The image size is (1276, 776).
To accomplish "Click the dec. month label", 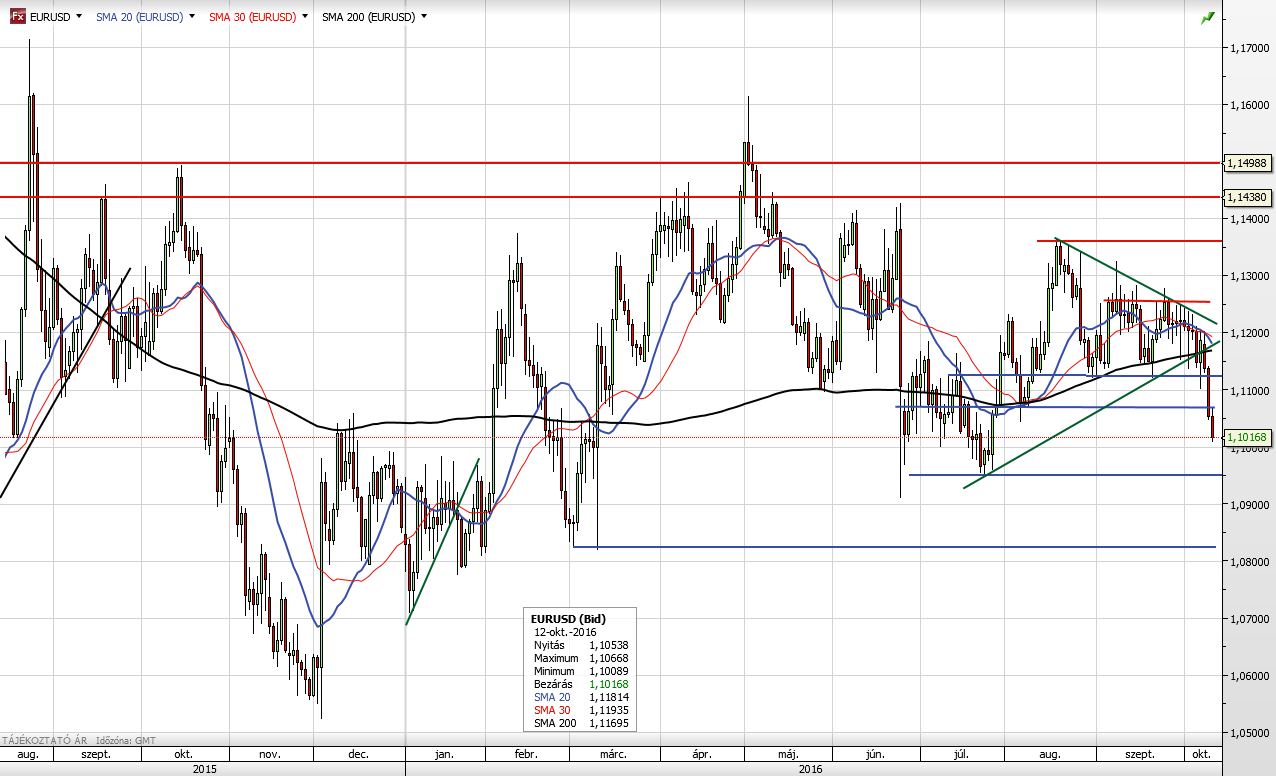I will tap(359, 754).
